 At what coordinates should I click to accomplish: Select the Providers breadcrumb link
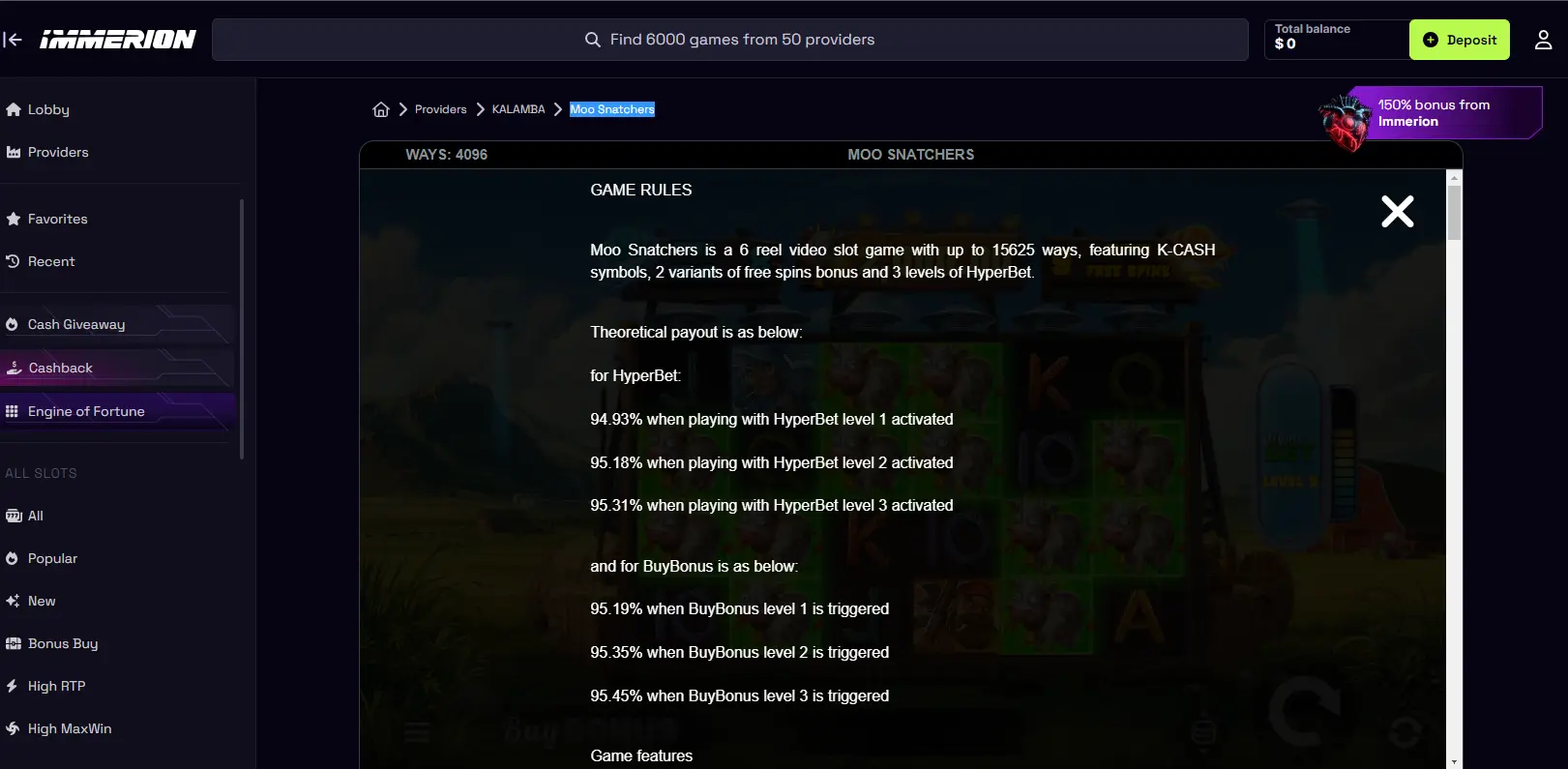[x=440, y=109]
